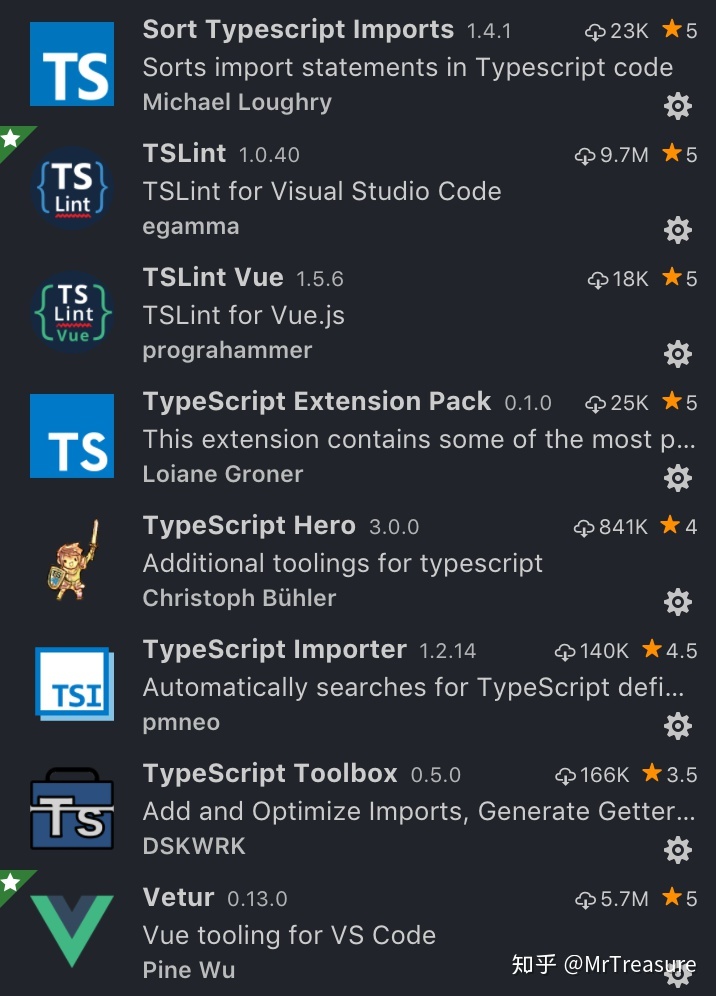
Task: Click version number 0.1.0
Action: point(527,403)
